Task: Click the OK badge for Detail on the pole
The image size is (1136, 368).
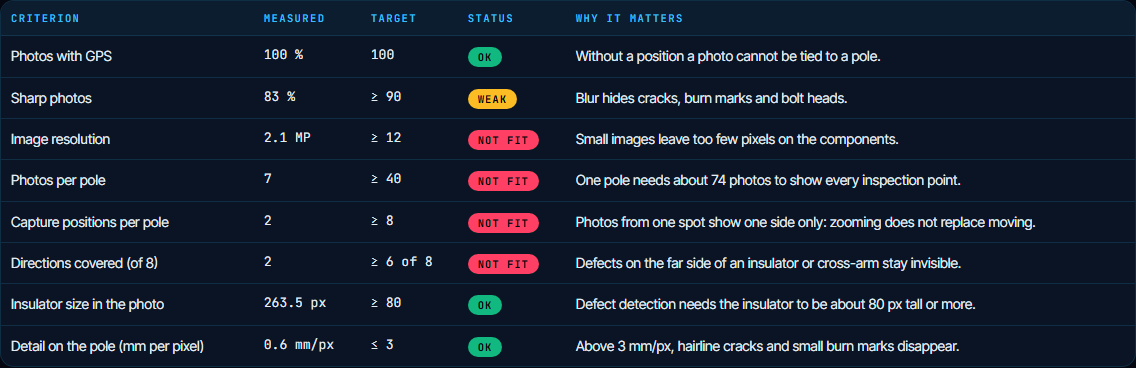Action: [485, 346]
